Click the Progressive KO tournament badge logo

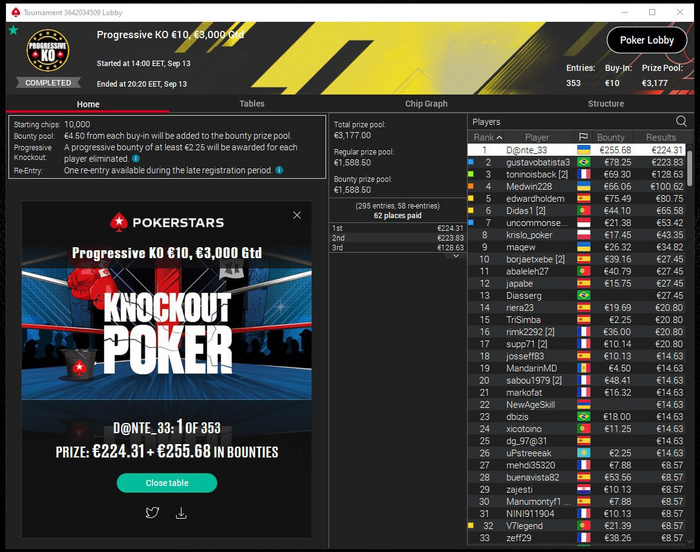[x=48, y=50]
